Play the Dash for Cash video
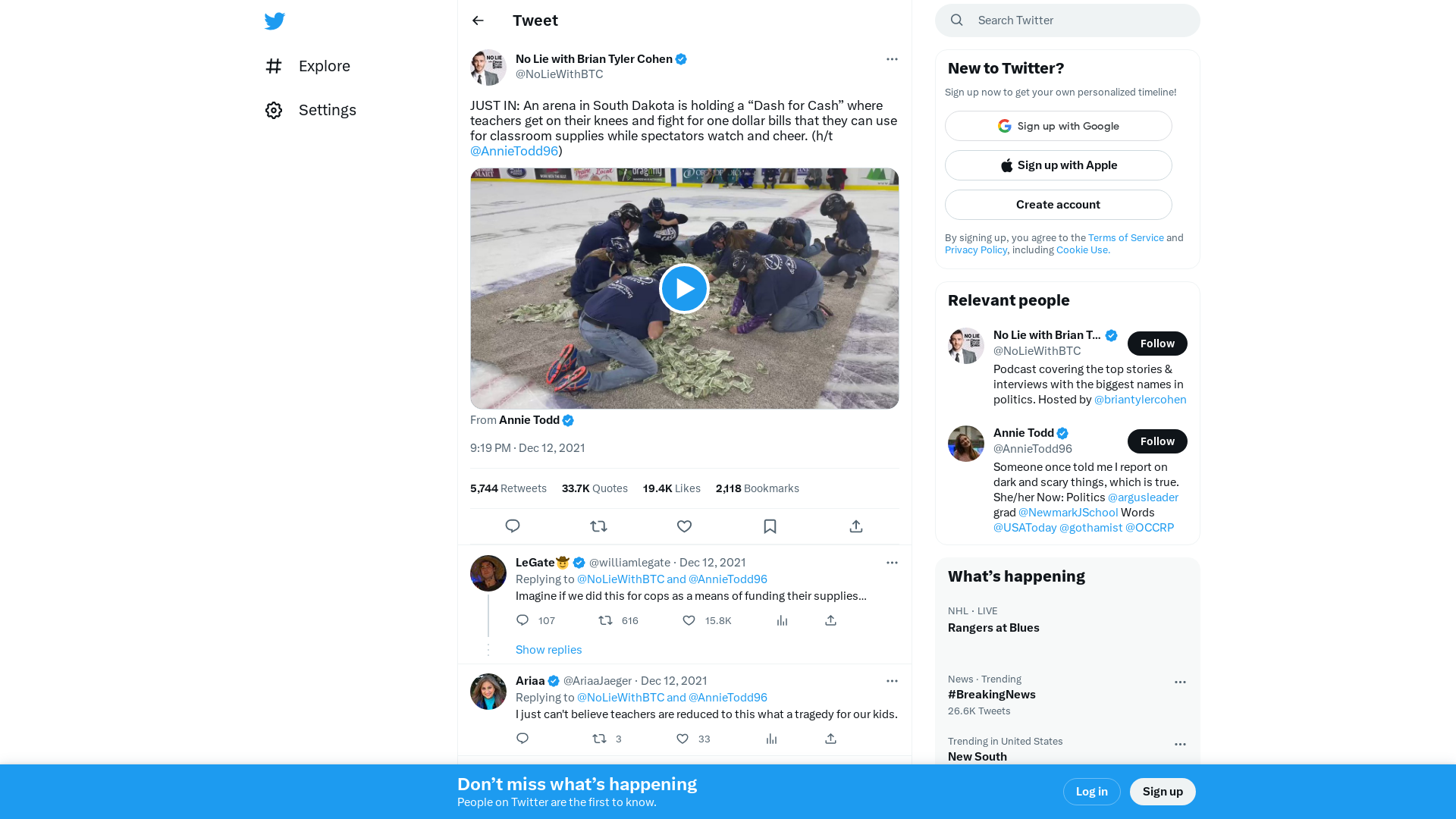1456x819 pixels. pyautogui.click(x=684, y=288)
